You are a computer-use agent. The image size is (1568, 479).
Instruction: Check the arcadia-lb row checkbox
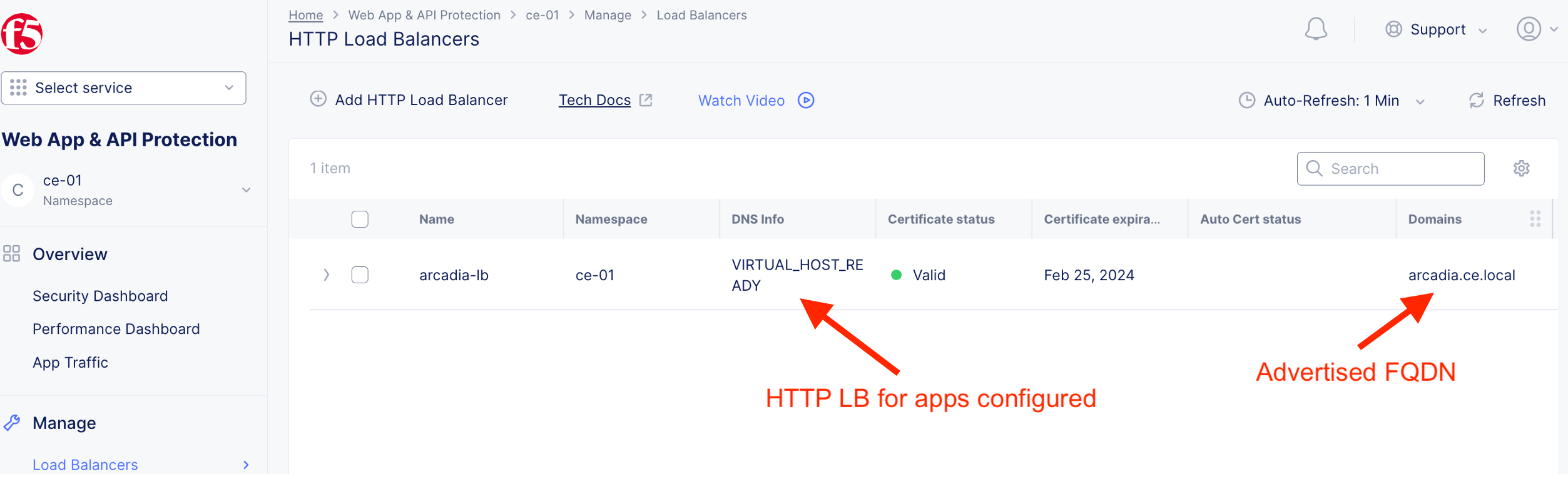[x=360, y=275]
